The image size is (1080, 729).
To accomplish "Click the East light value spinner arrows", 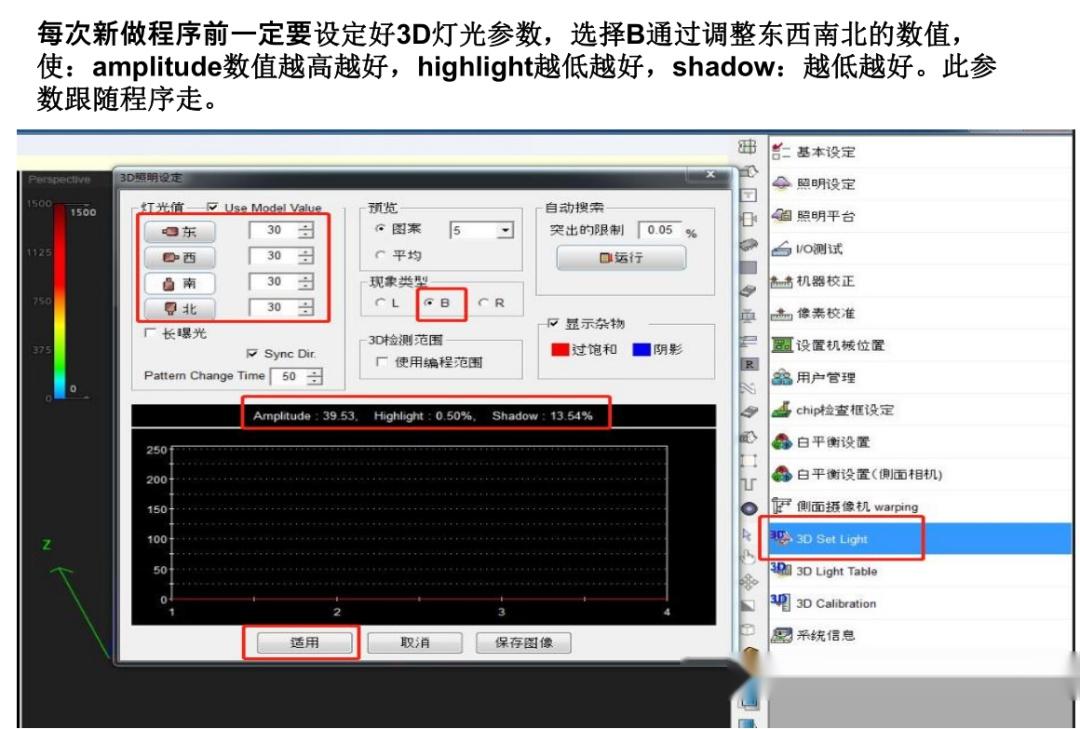I will point(306,230).
